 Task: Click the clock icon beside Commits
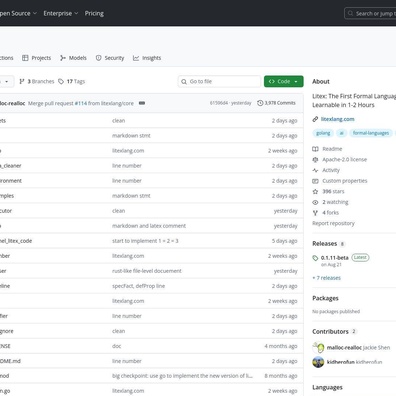[260, 103]
